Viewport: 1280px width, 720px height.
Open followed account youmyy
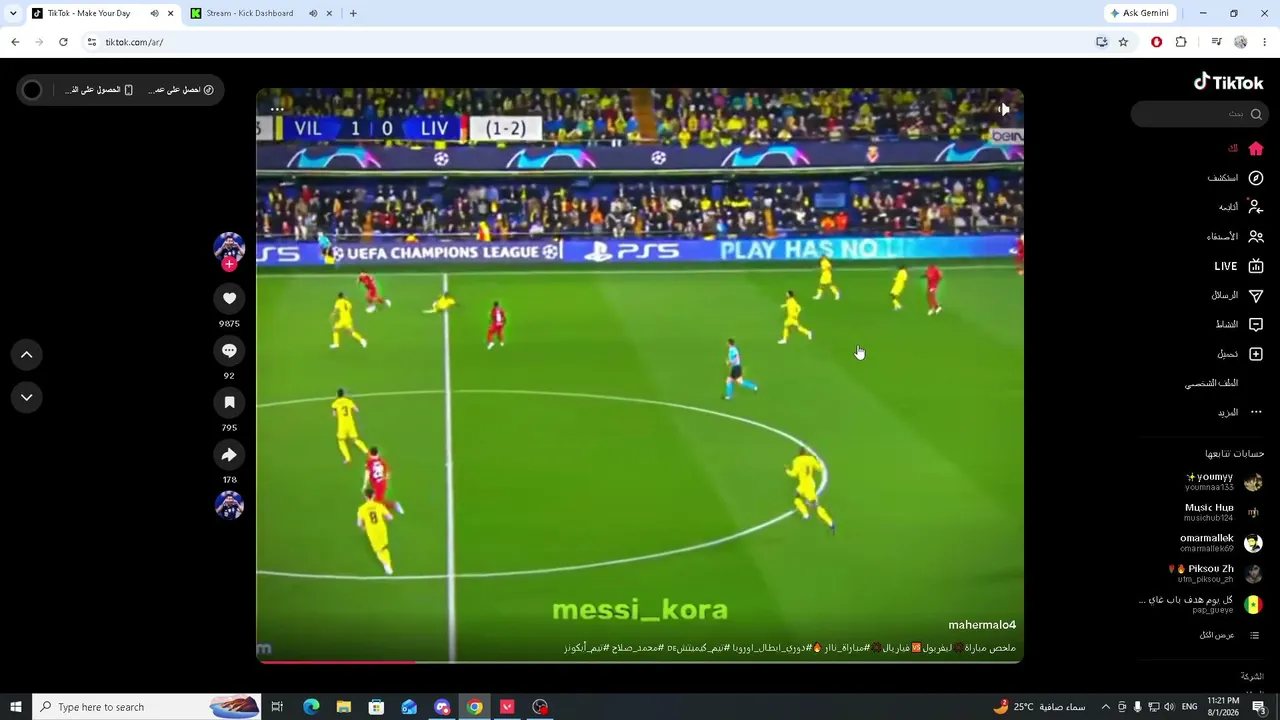pyautogui.click(x=1223, y=482)
